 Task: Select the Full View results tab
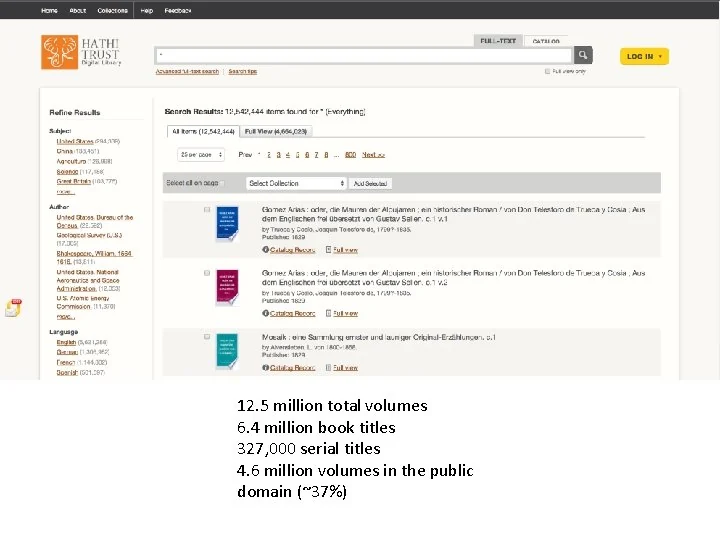[276, 131]
